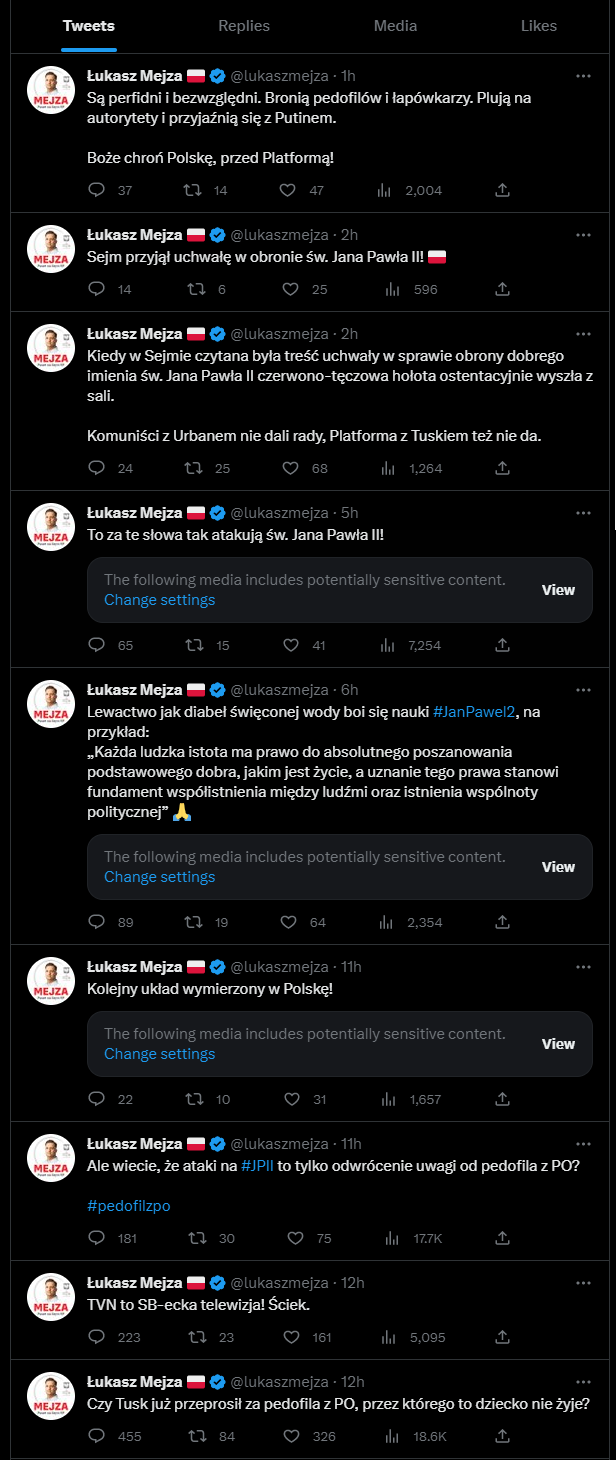Open more menu on 'TVN to SB-ecka' tweet

tap(583, 1282)
